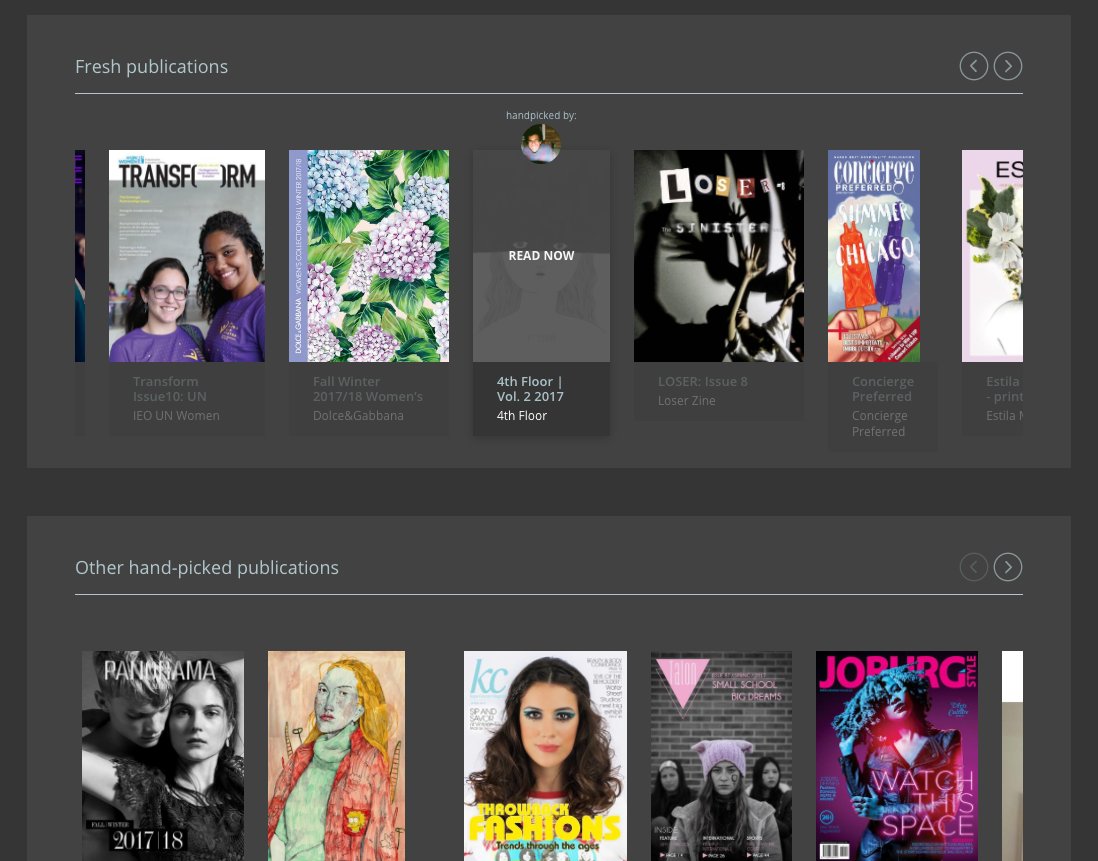Open the partially visible Estila cover
The height and width of the screenshot is (861, 1098).
[992, 256]
